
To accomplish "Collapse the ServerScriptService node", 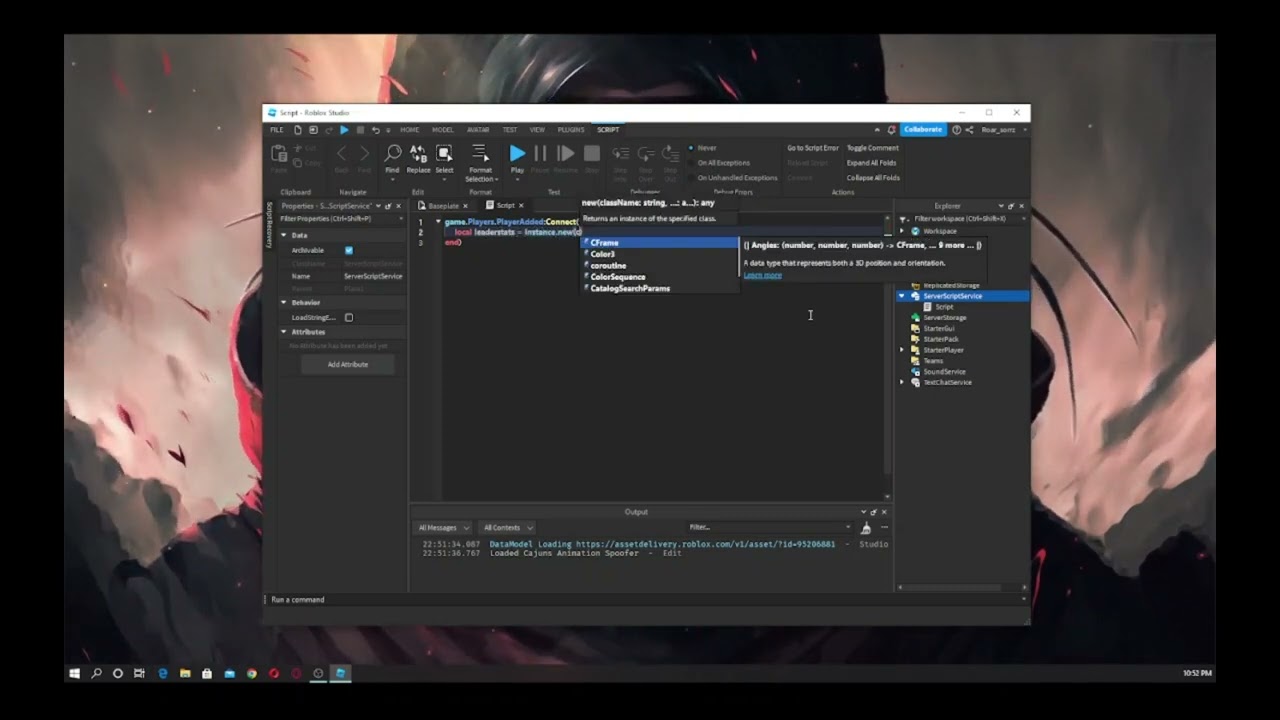I will pyautogui.click(x=902, y=296).
